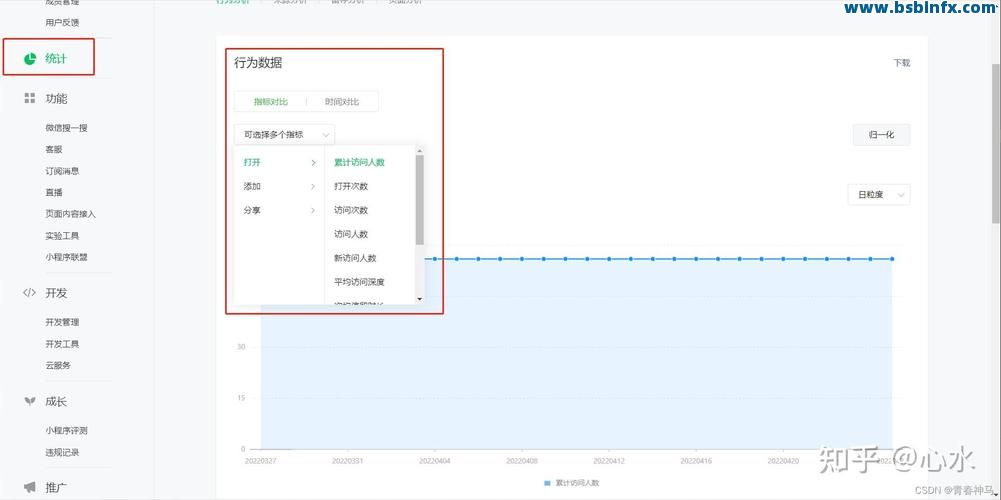Screen dimensions: 1001x500
Task: Open 违规记录 in the sidebar
Action: [62, 452]
